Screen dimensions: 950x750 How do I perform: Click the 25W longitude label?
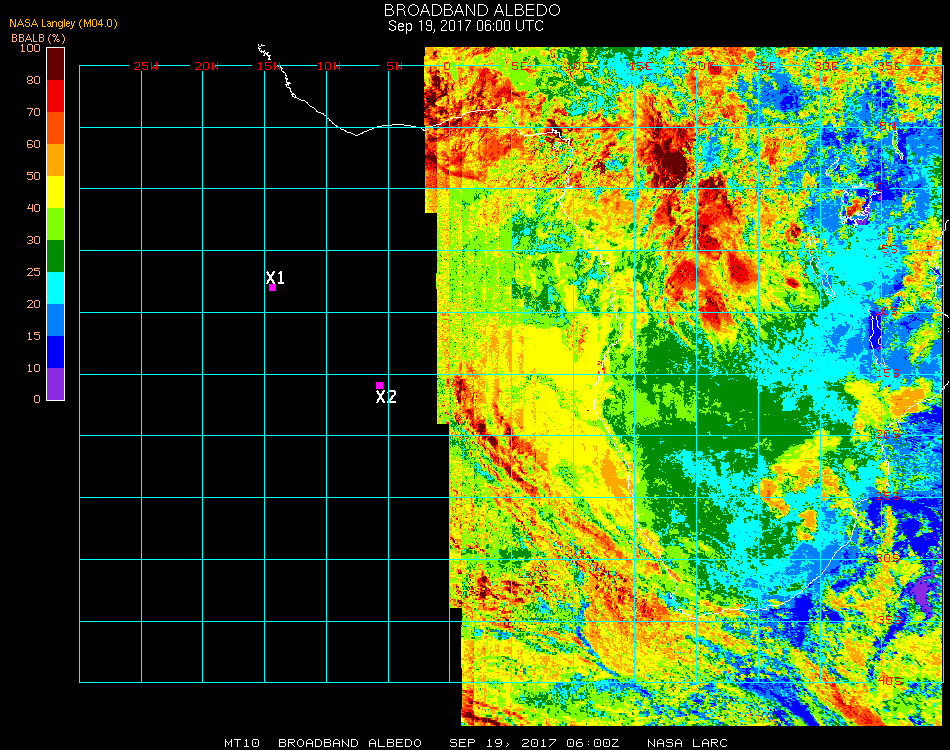click(x=146, y=66)
